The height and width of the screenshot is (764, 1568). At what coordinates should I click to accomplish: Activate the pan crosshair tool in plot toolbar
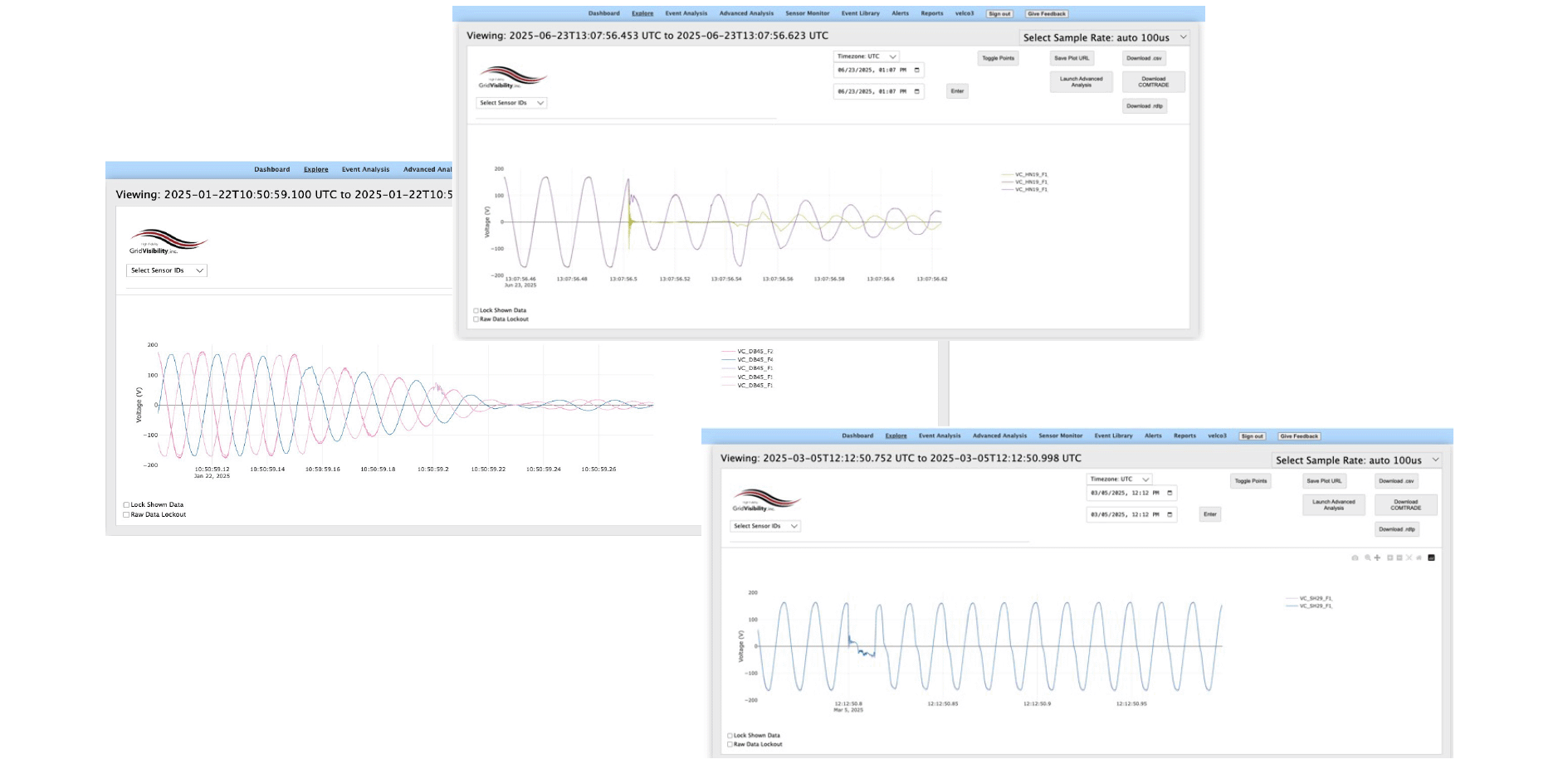1377,557
